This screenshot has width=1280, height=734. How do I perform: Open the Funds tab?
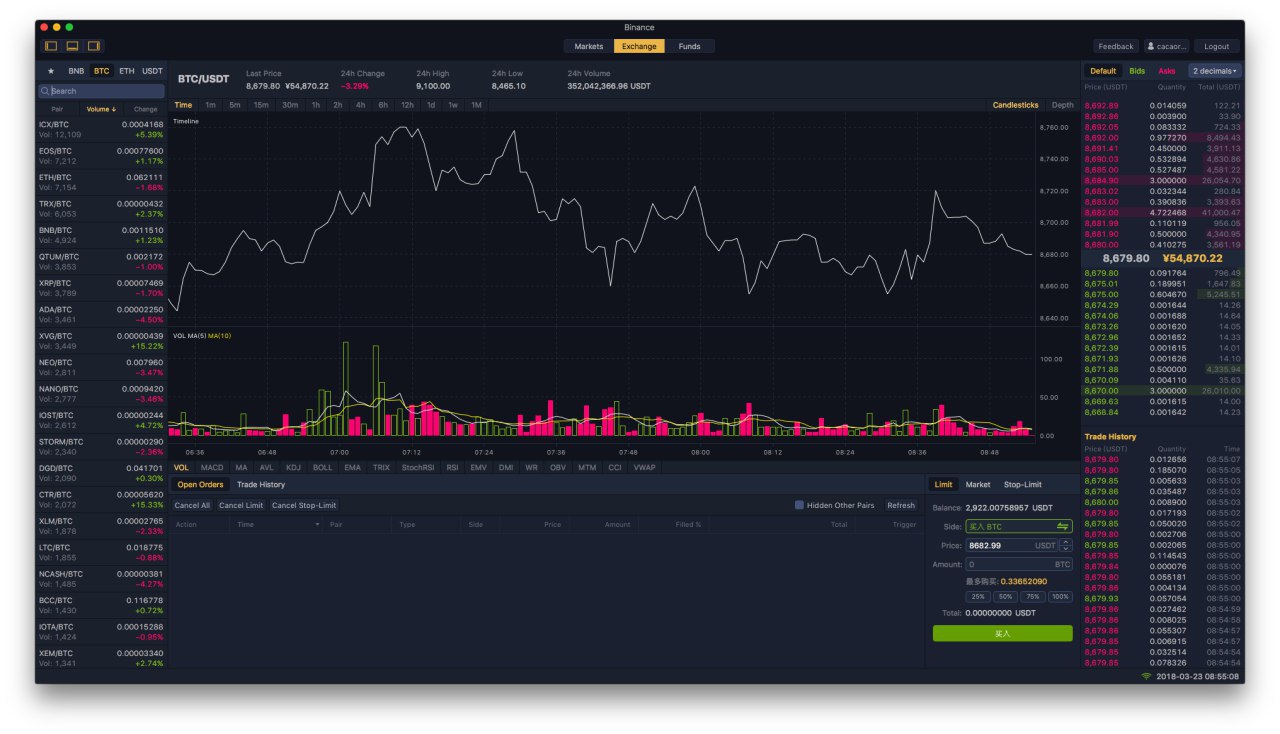[690, 46]
